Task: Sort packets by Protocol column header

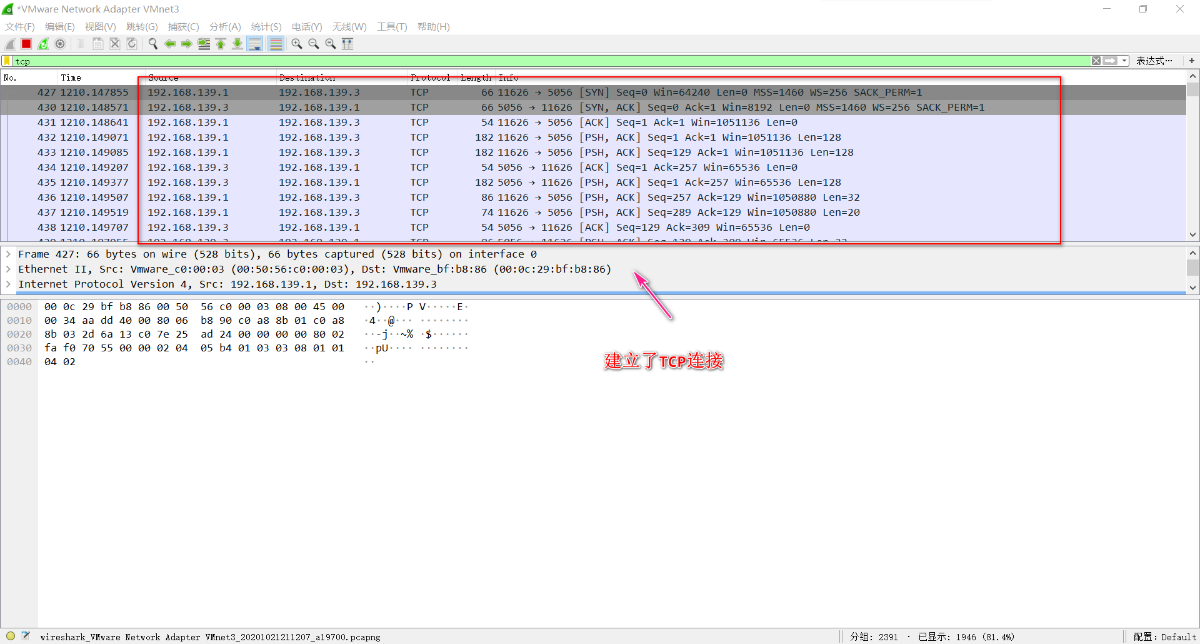Action: (431, 77)
